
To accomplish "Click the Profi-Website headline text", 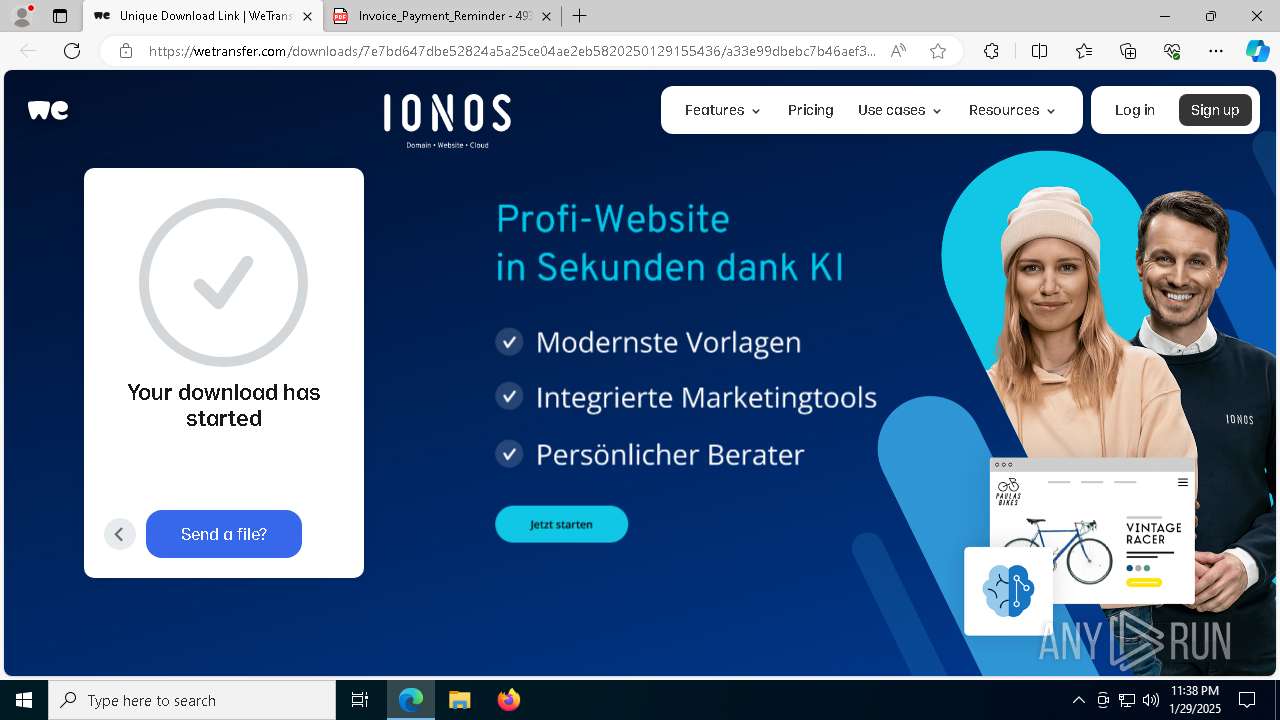I will (x=669, y=242).
